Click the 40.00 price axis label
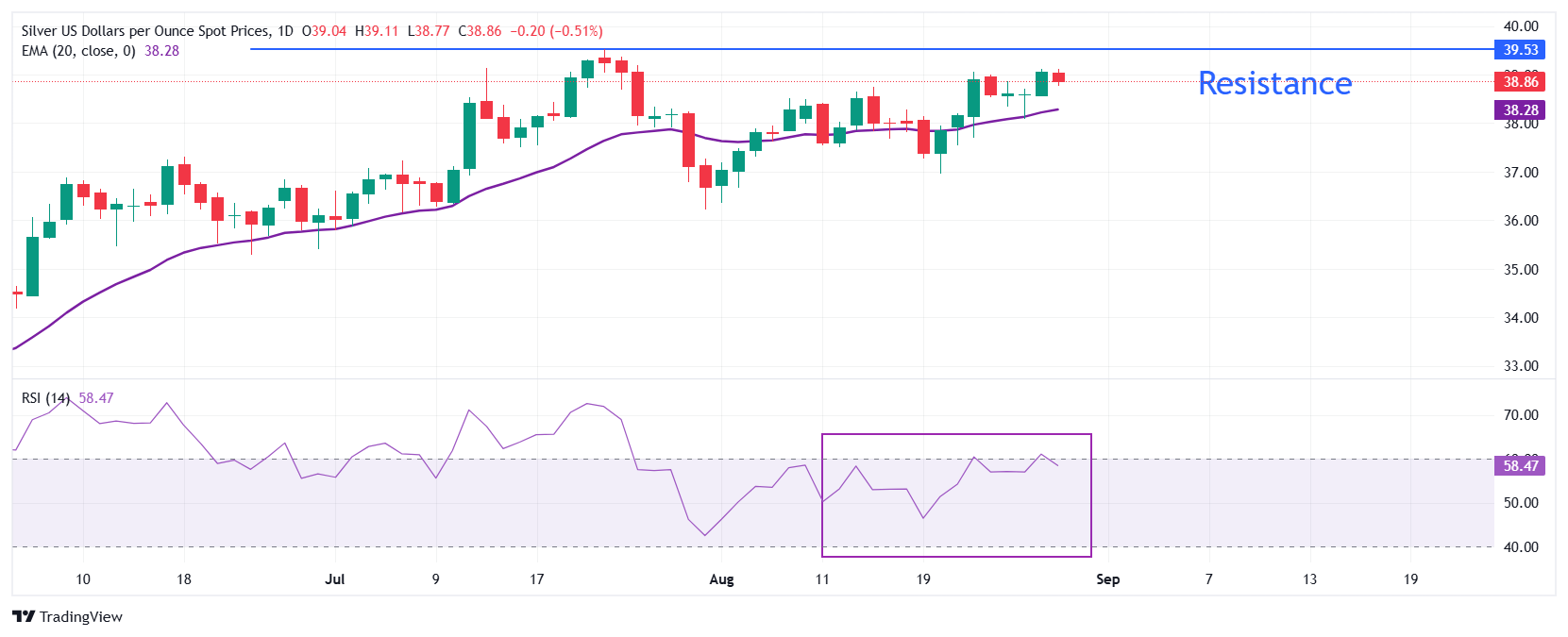 [x=1520, y=26]
